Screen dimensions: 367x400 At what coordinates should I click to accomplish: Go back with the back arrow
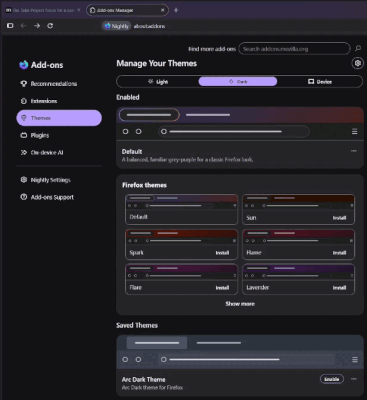coord(23,26)
